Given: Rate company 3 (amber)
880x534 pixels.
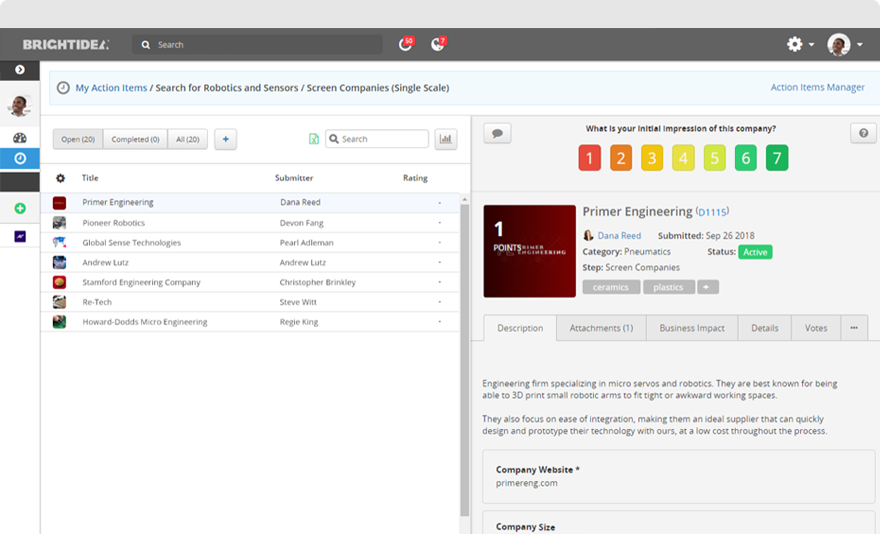Looking at the screenshot, I should pos(652,158).
